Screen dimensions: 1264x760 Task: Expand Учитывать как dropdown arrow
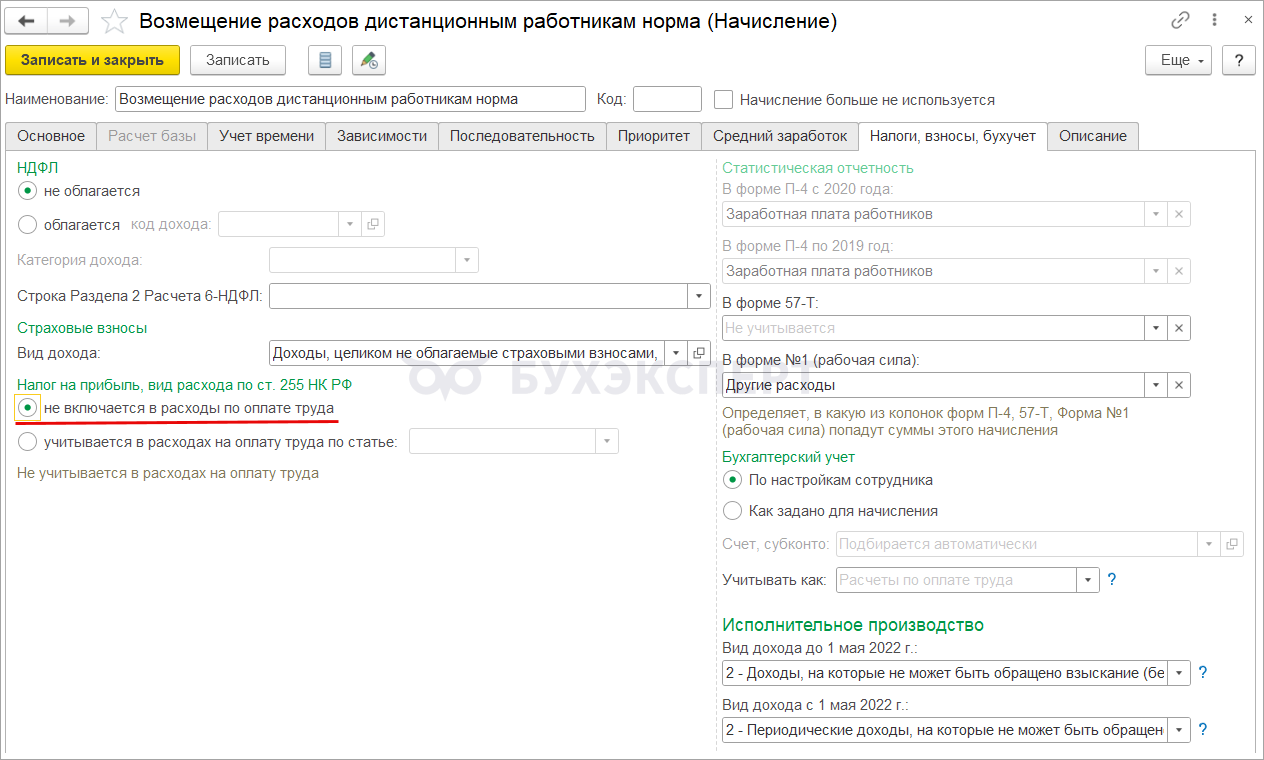click(x=1088, y=580)
